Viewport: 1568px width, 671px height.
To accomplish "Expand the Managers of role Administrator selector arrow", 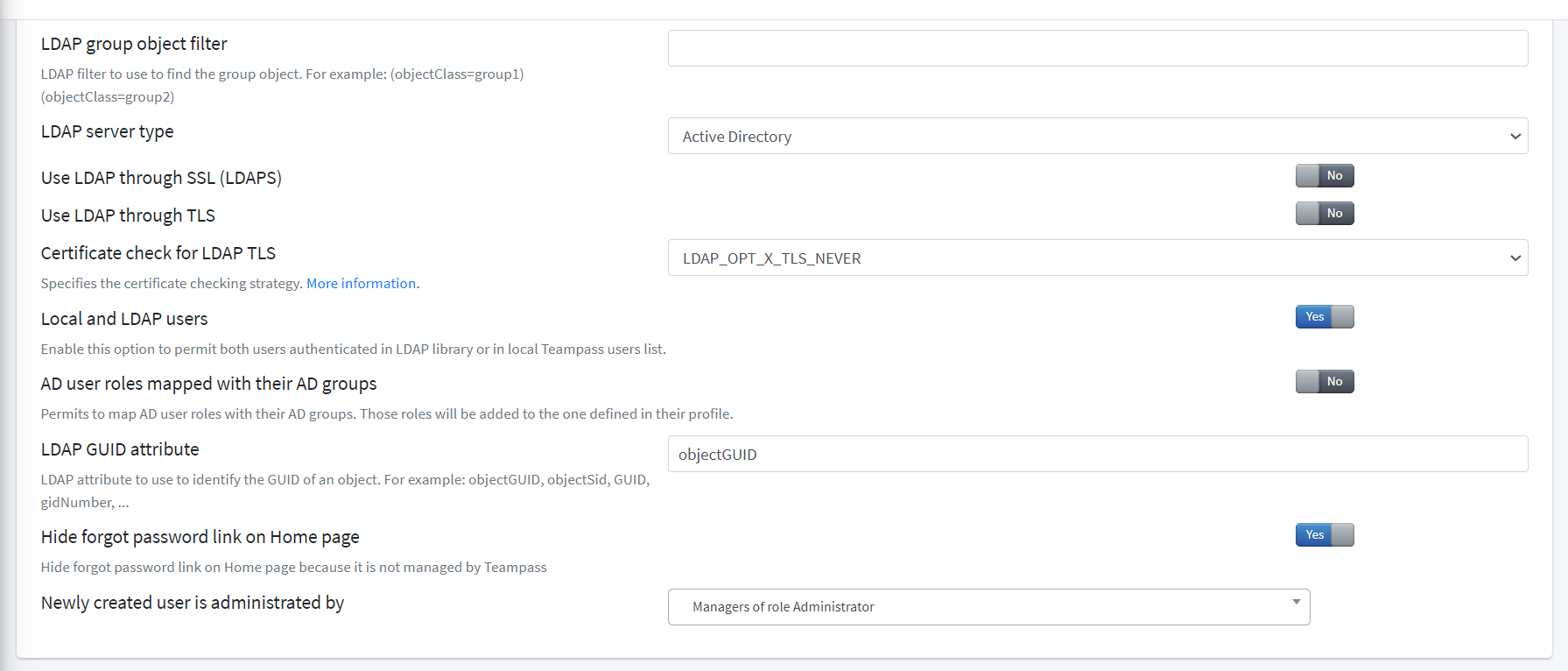I will pos(1297,602).
